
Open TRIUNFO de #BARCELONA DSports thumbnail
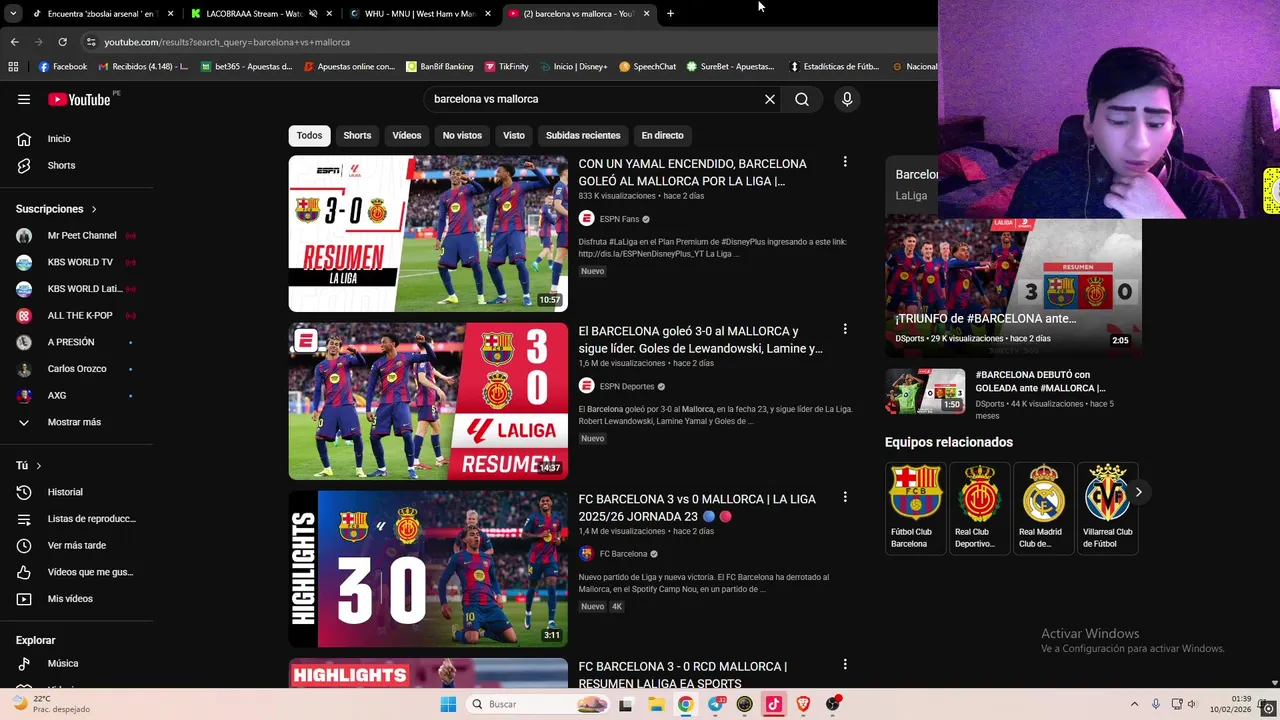[1013, 287]
